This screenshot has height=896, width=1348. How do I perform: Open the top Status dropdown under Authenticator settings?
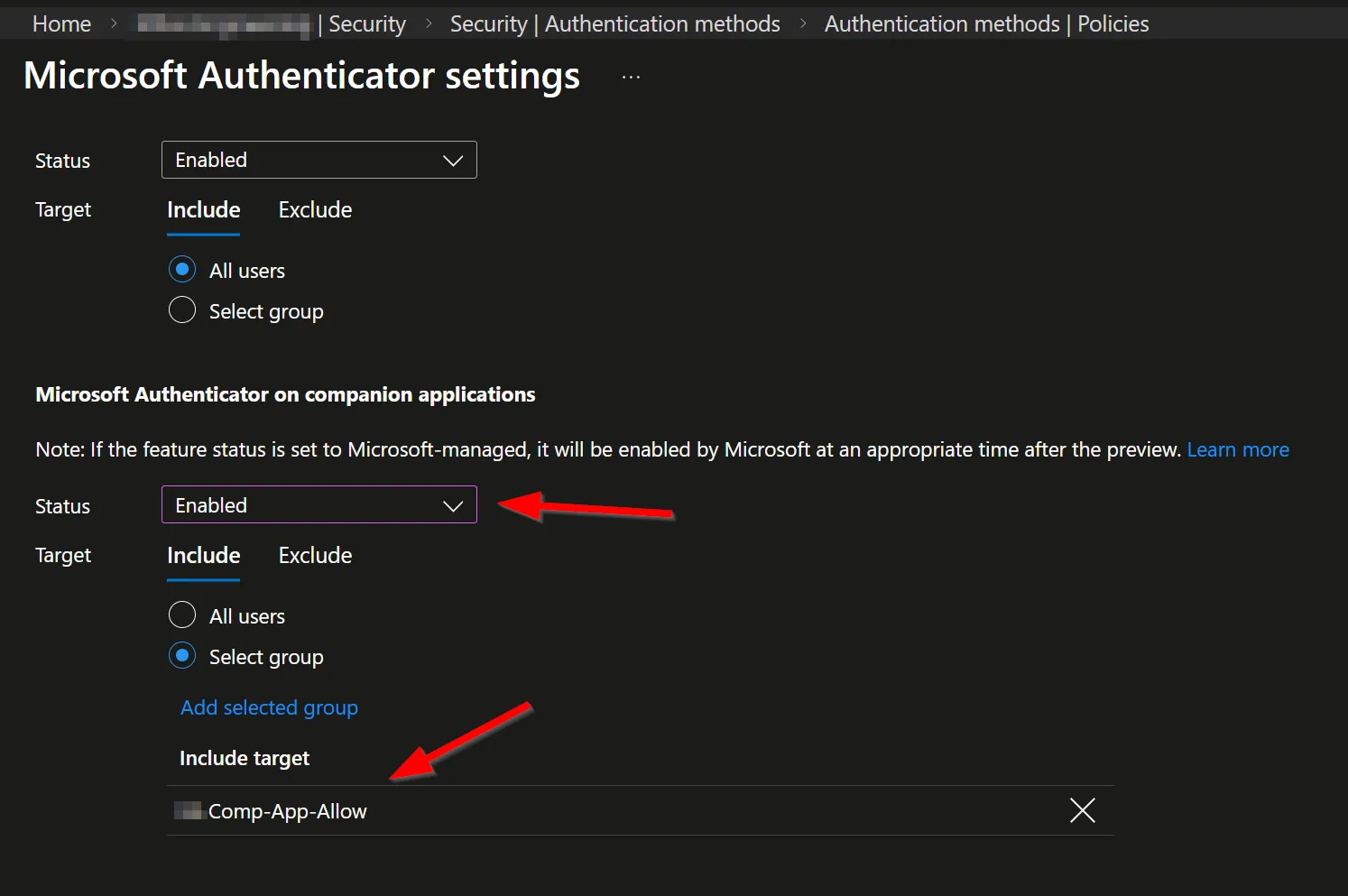319,160
